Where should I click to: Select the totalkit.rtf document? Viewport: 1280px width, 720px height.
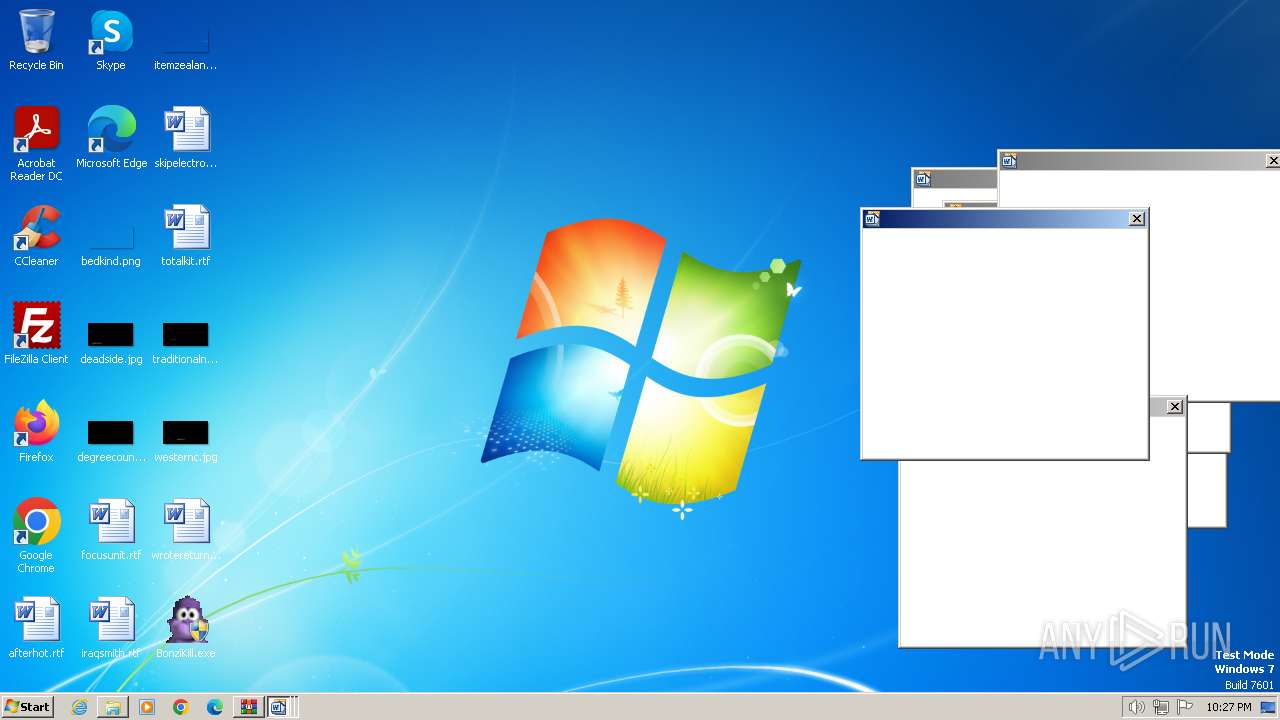pos(186,236)
